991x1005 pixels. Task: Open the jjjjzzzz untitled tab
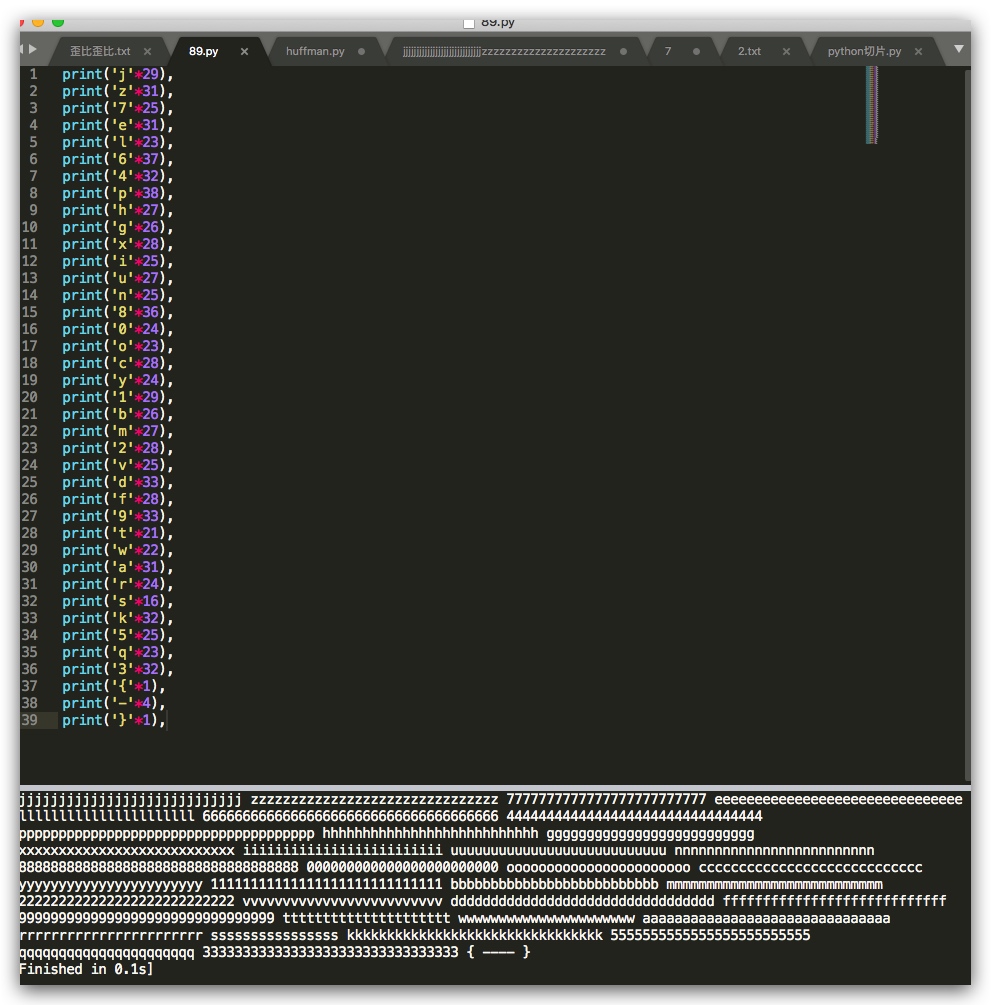pyautogui.click(x=504, y=51)
